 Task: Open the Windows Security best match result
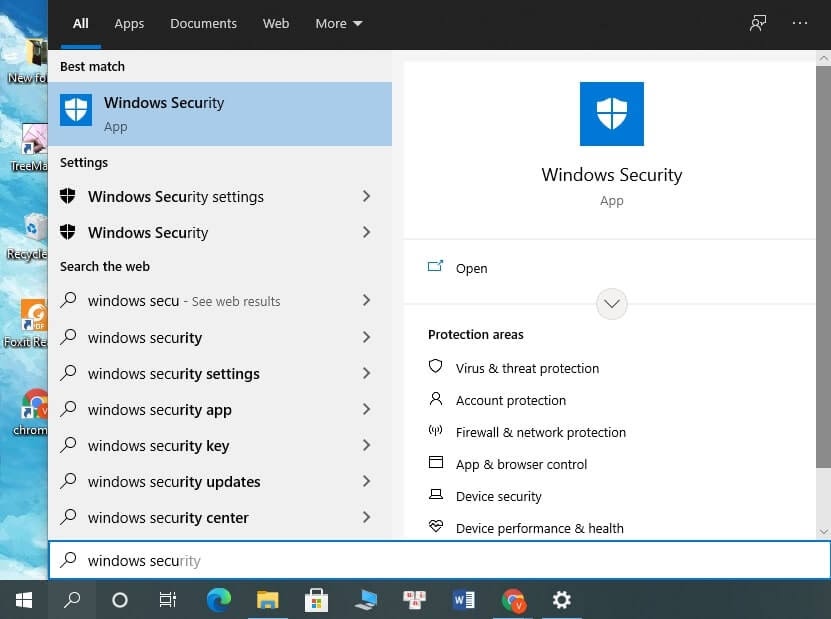click(220, 114)
